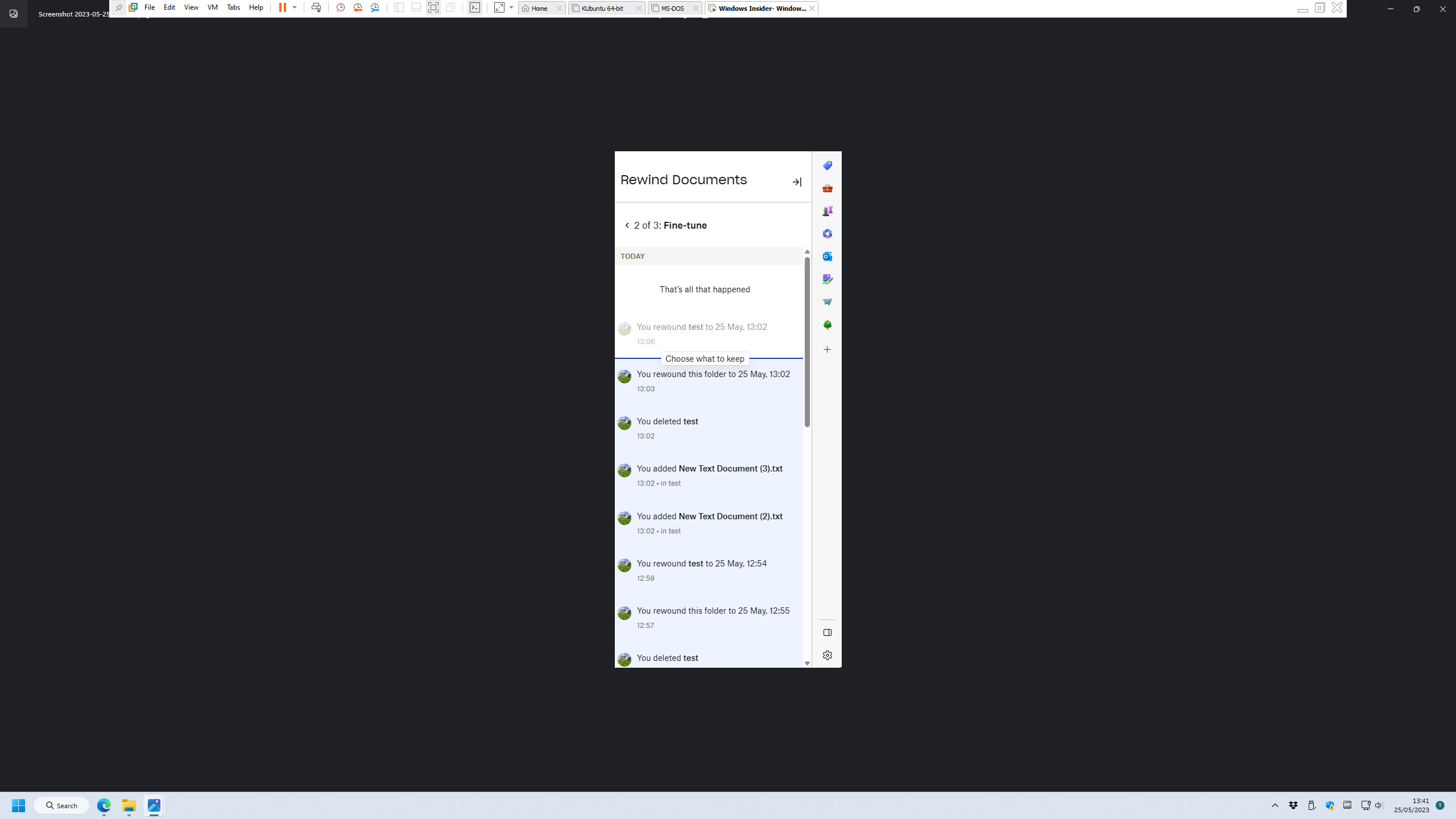This screenshot has width=1456, height=819.
Task: Open the VM menu
Action: [x=212, y=7]
